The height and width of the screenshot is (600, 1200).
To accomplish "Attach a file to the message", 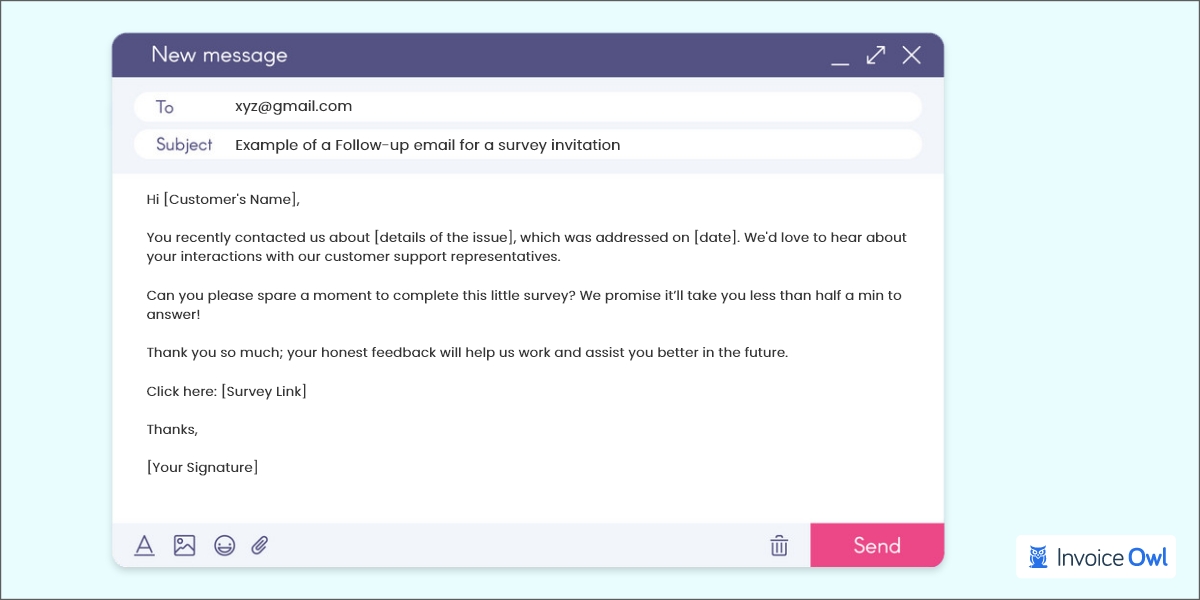I will pyautogui.click(x=260, y=545).
